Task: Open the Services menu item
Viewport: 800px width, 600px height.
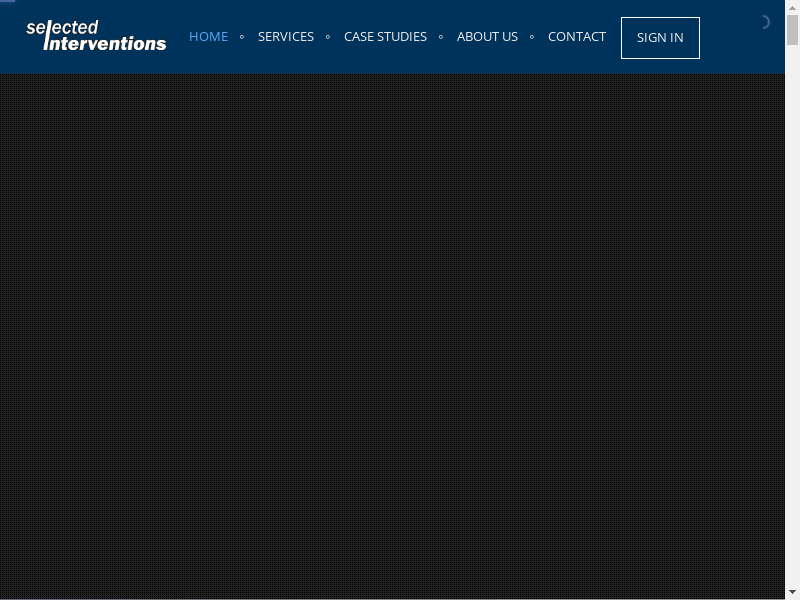Action: pos(285,37)
